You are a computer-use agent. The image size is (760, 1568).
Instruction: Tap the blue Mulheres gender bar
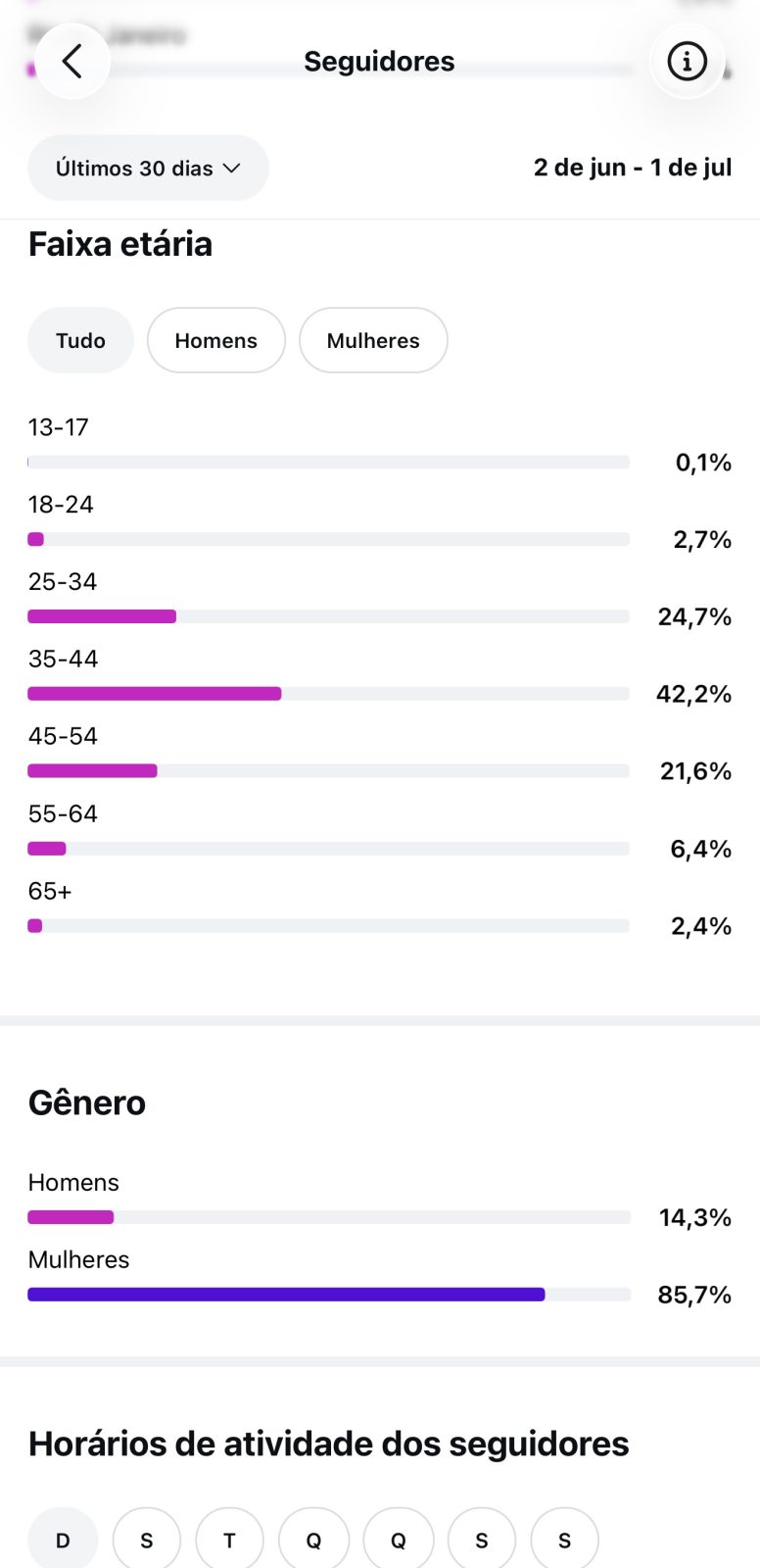pos(286,1295)
